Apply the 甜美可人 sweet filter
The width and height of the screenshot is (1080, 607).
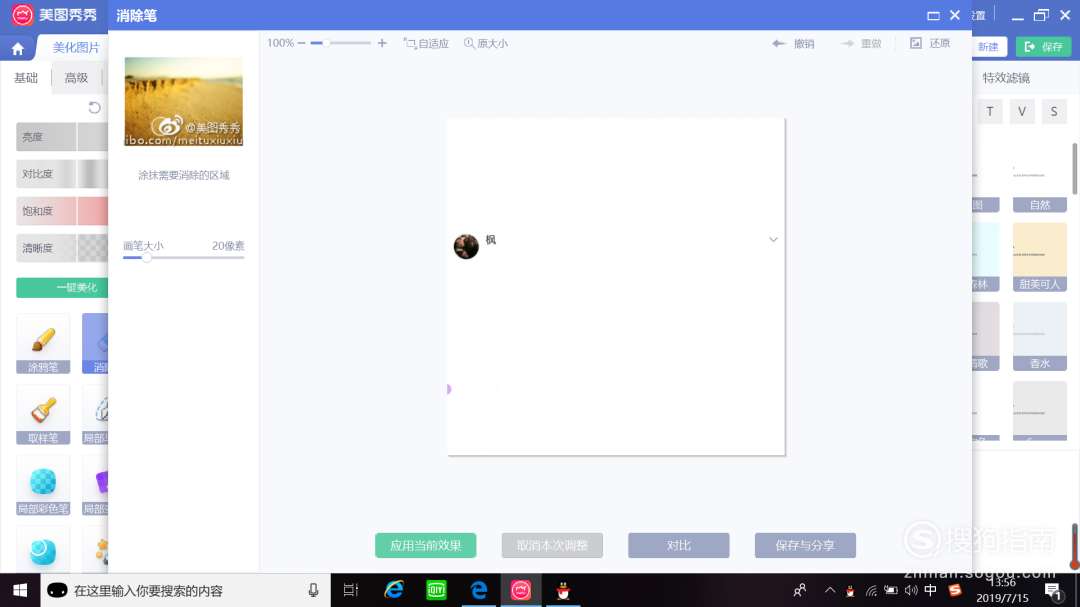(x=1039, y=257)
